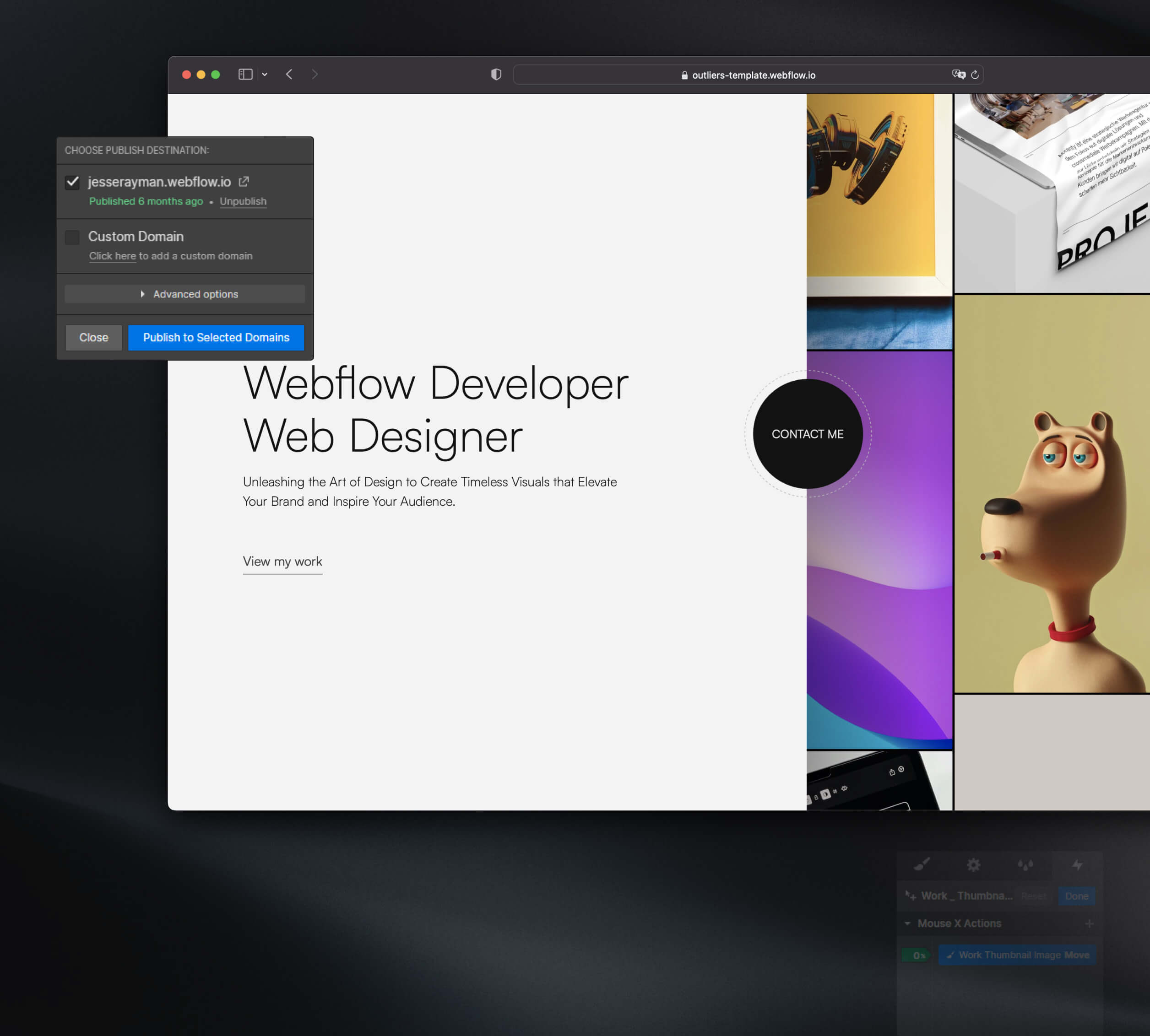Check the Custom Domain checkbox

coord(72,237)
